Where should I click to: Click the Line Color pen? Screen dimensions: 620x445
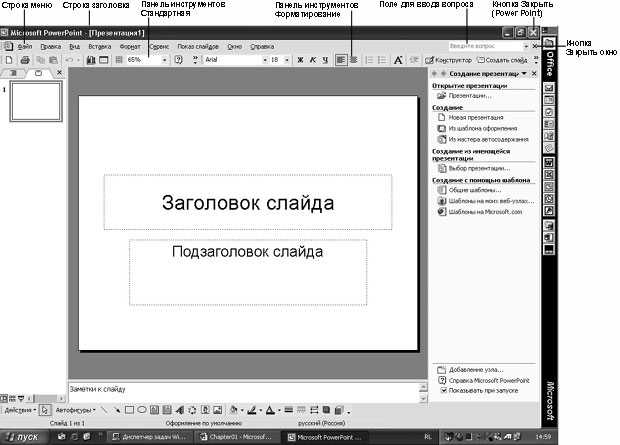coord(252,410)
